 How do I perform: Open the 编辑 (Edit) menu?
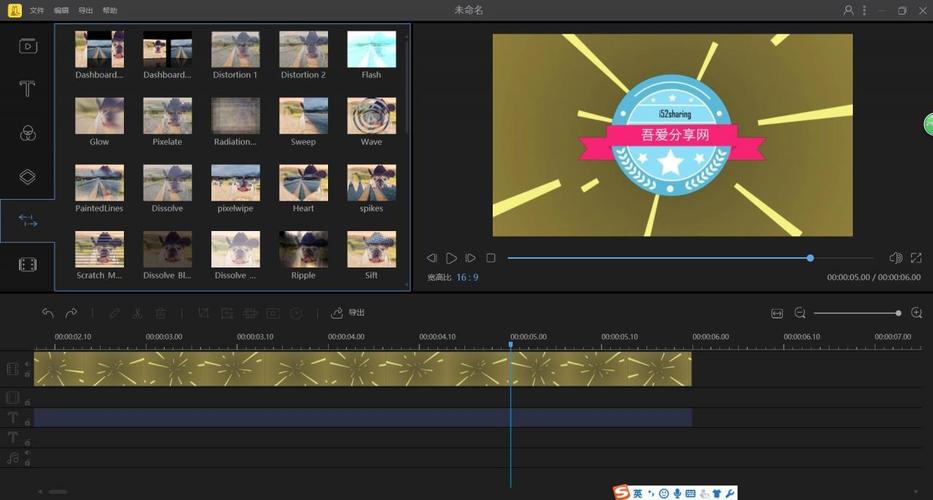pyautogui.click(x=62, y=10)
